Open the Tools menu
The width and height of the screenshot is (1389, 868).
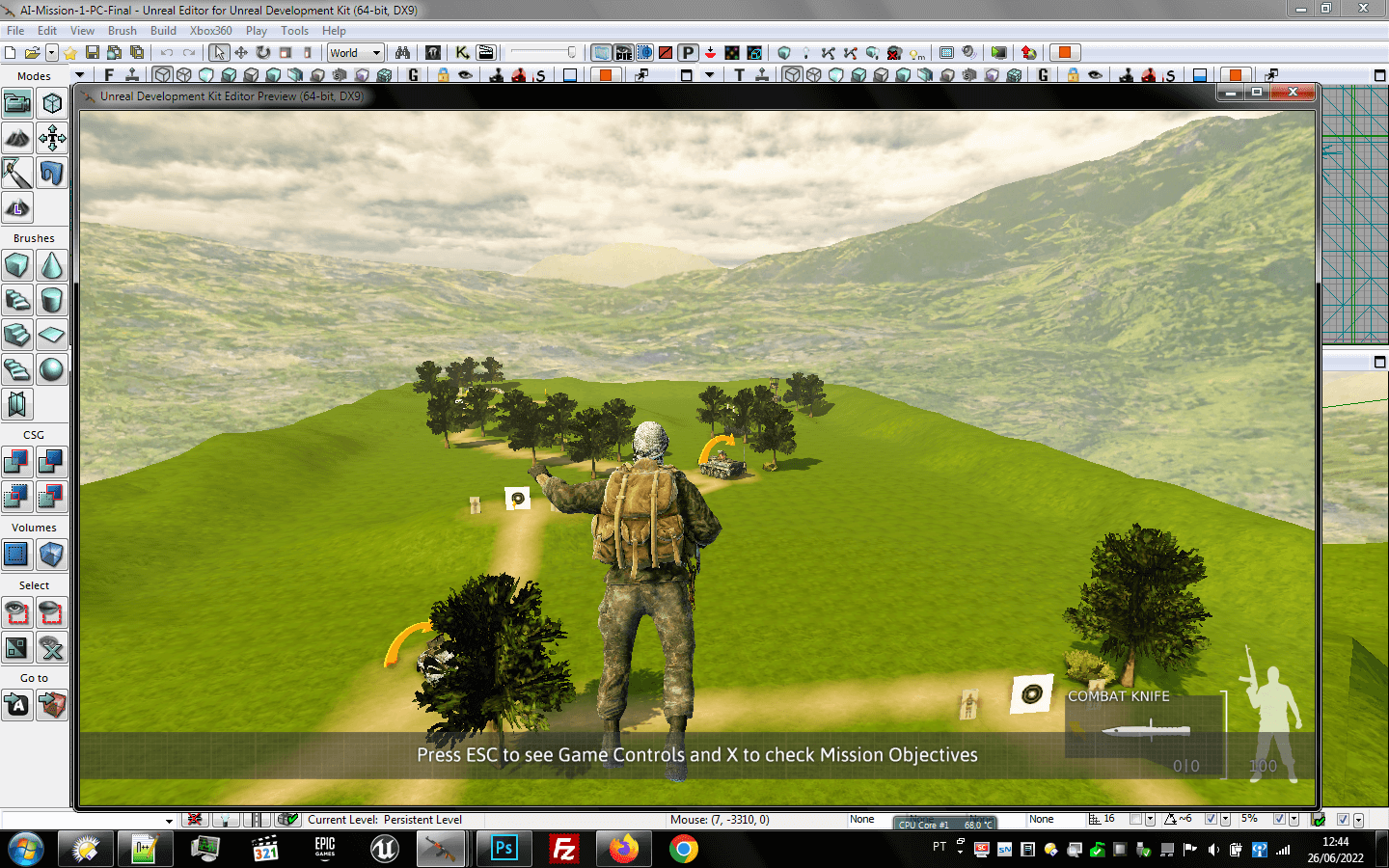[x=295, y=31]
